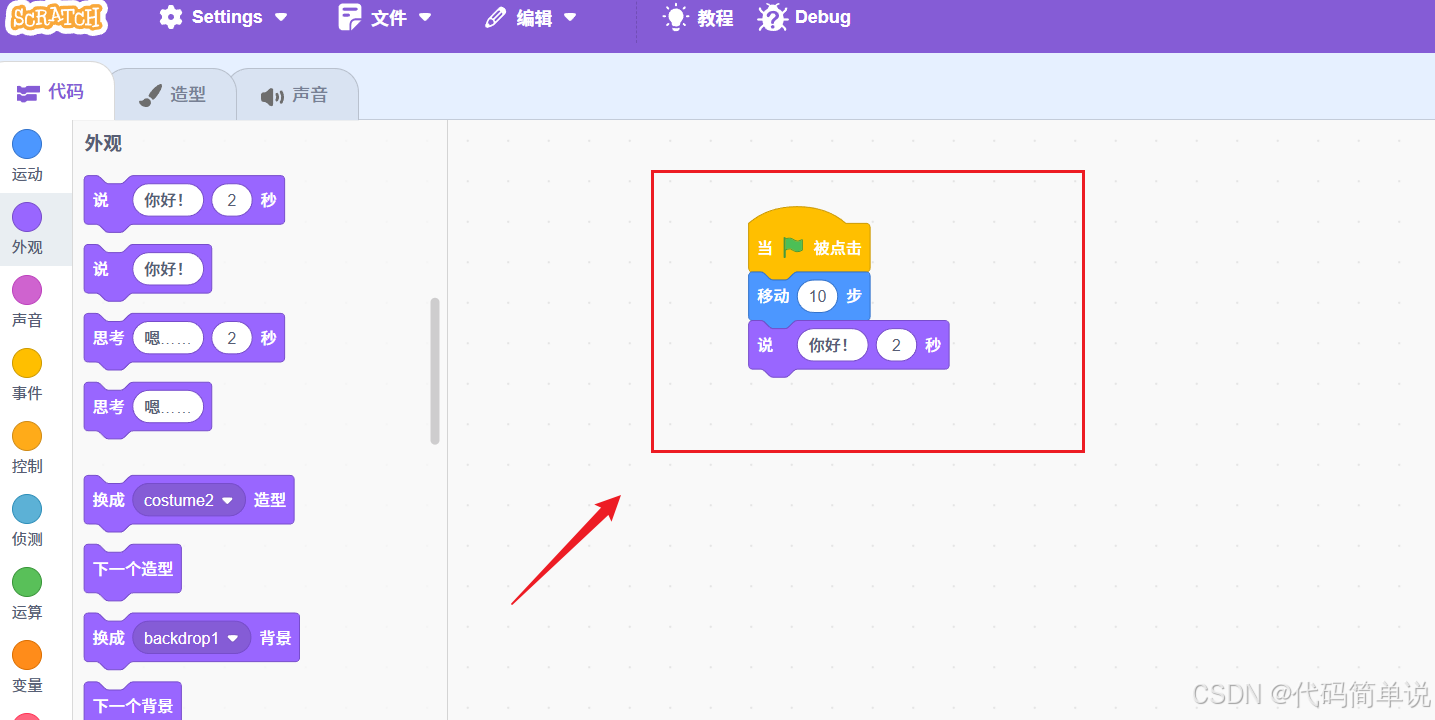Select the 控制 control category

click(27, 448)
